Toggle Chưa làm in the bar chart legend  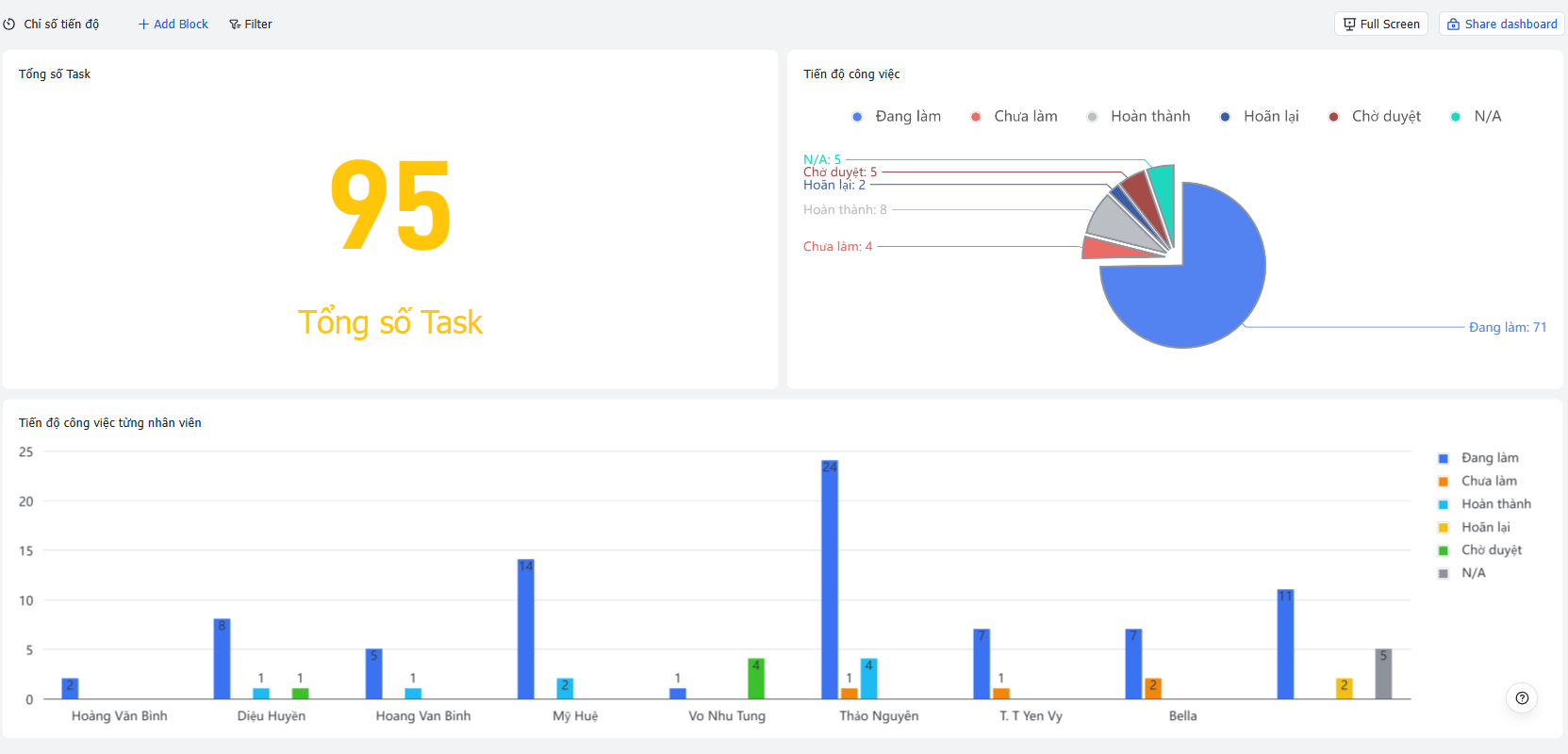(1477, 482)
